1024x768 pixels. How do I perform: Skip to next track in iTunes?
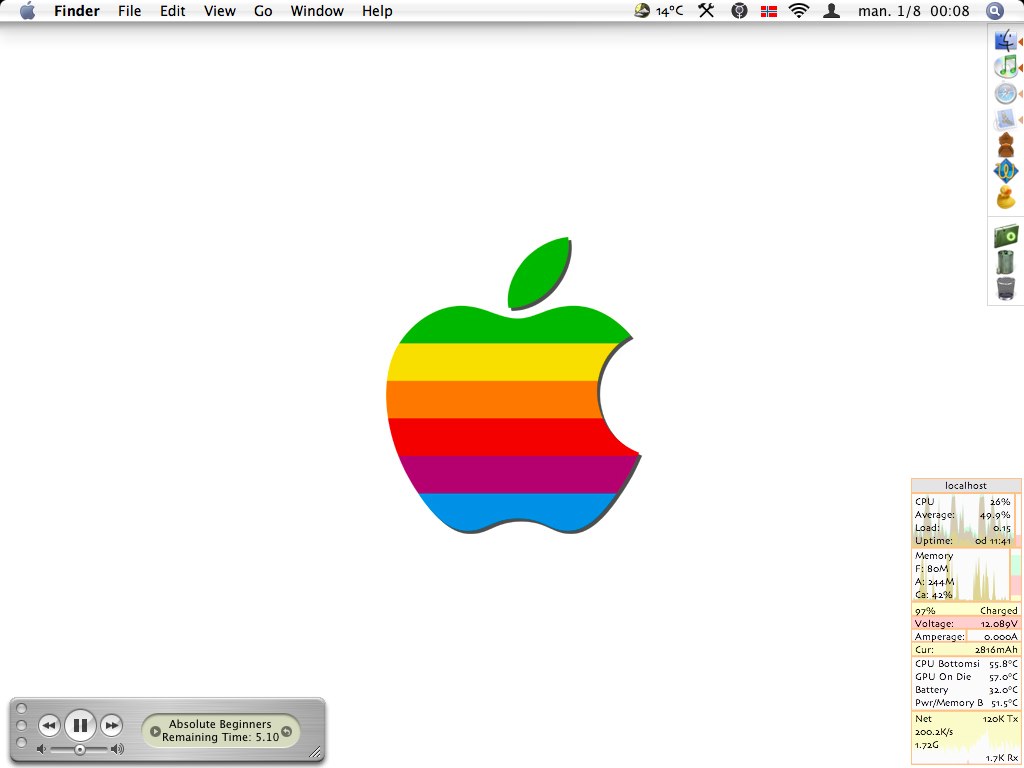pyautogui.click(x=112, y=726)
